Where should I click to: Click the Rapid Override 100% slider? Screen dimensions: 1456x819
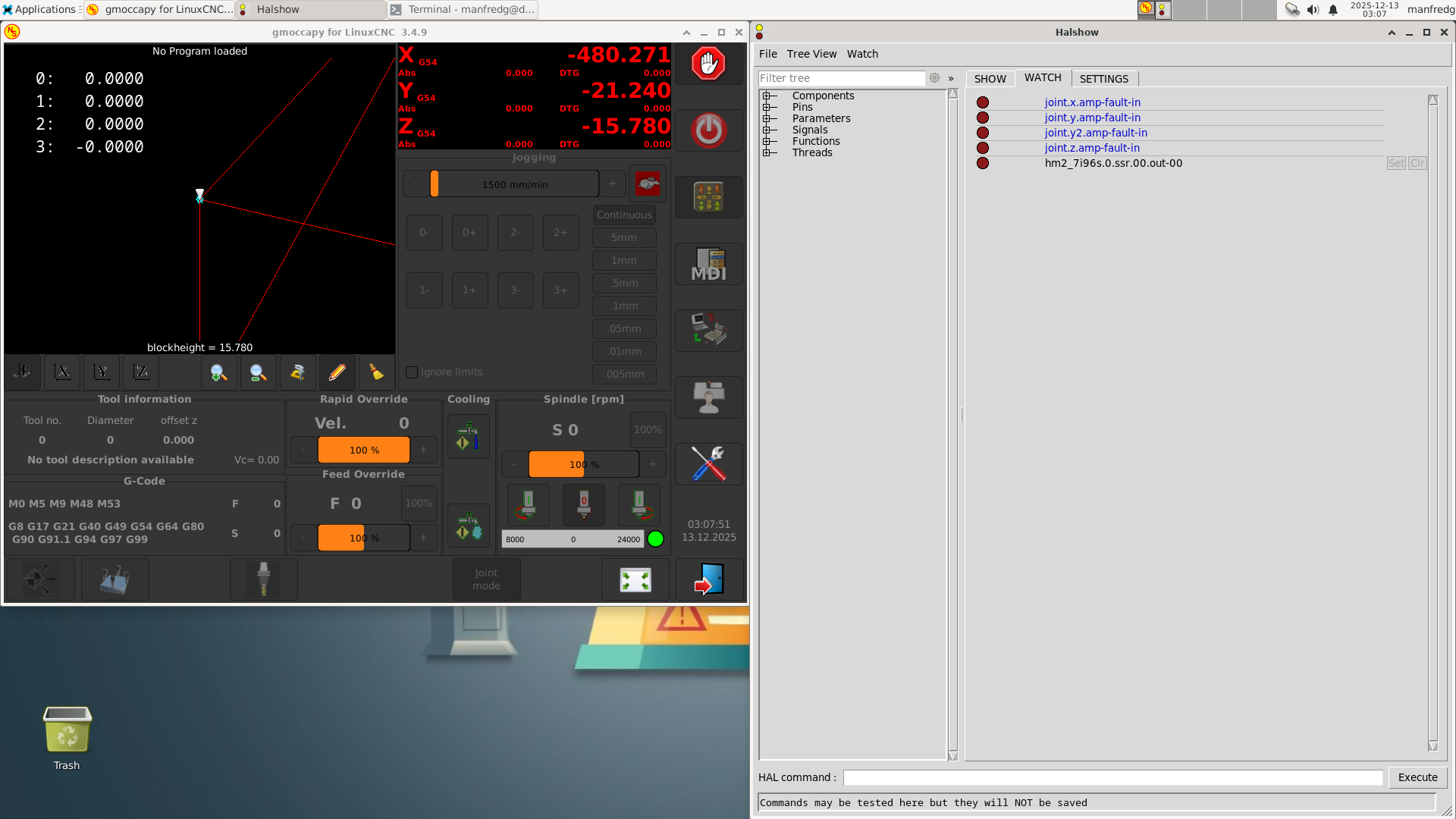pyautogui.click(x=363, y=450)
